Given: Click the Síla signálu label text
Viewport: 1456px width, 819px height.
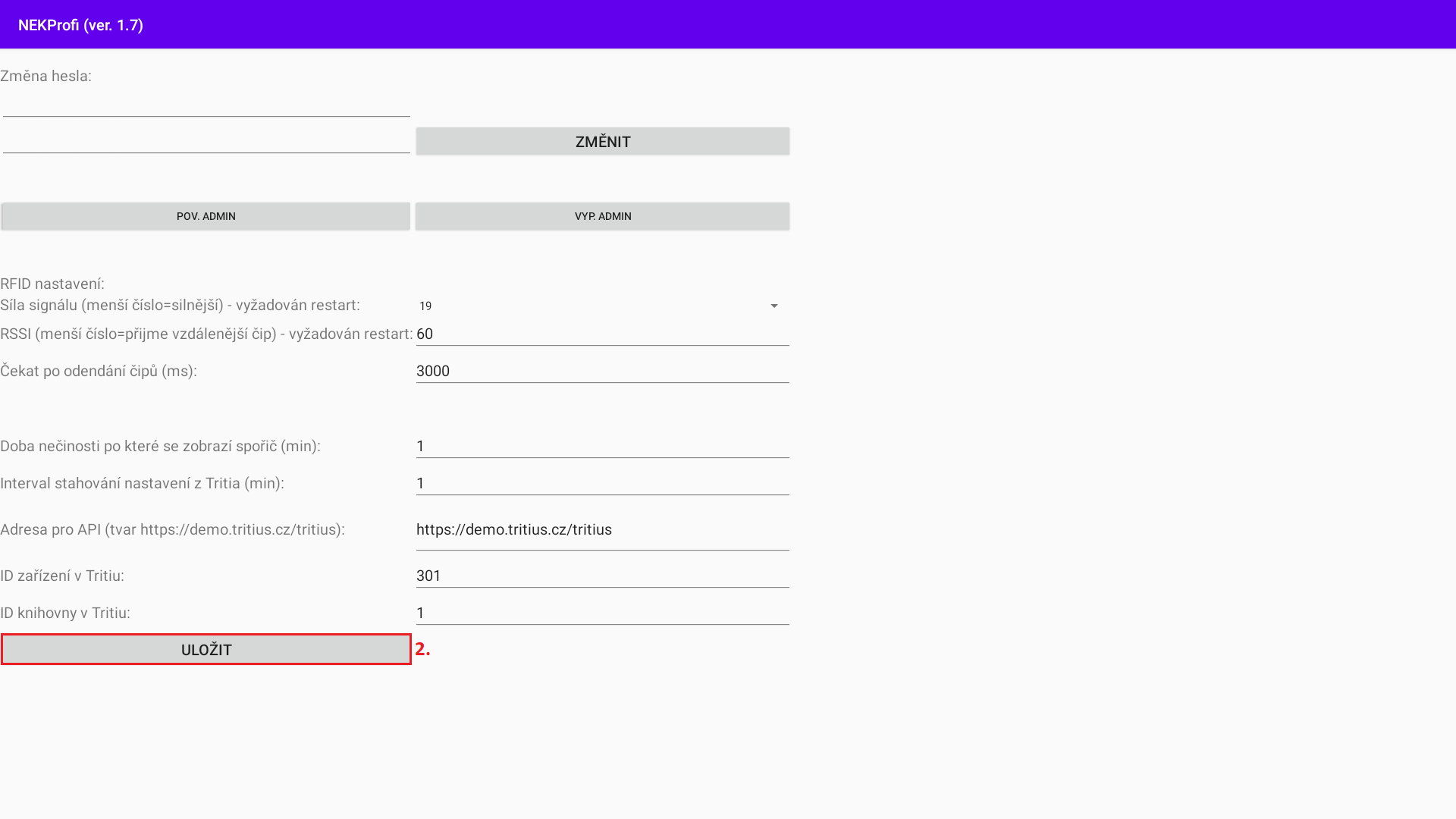Looking at the screenshot, I should tap(180, 305).
